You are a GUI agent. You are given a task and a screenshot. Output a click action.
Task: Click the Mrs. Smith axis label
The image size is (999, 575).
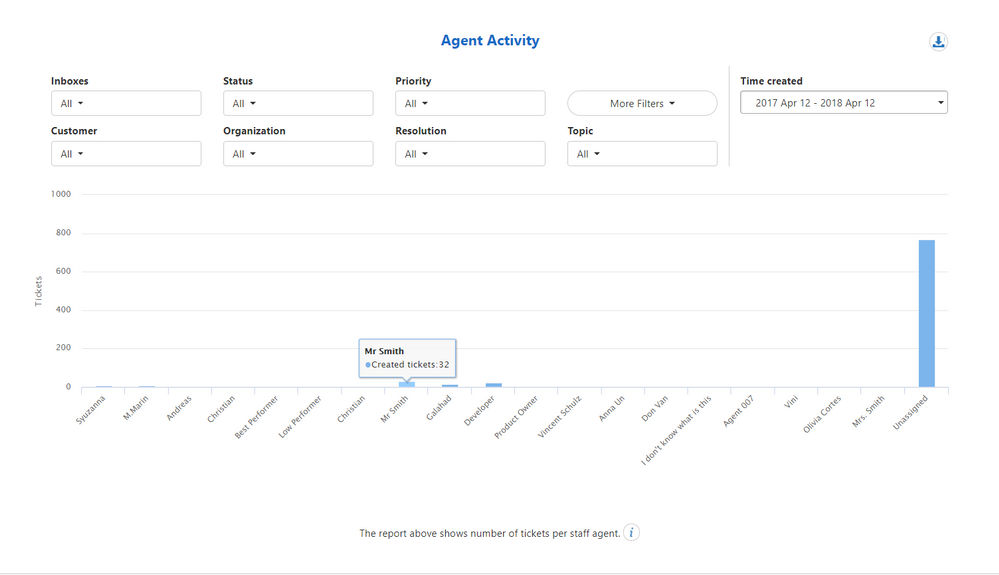(868, 411)
